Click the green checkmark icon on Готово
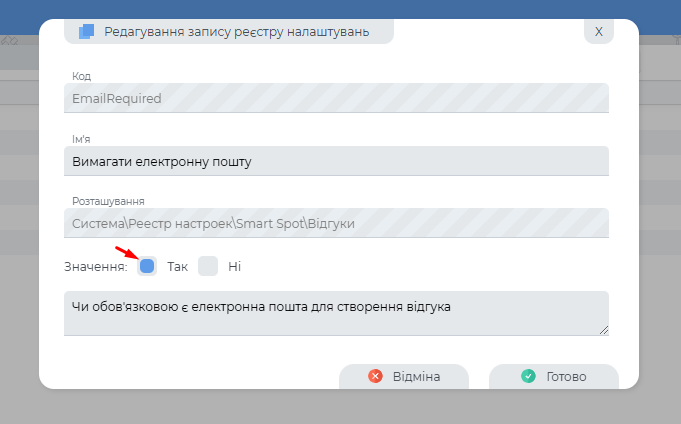This screenshot has width=681, height=424. [x=528, y=377]
